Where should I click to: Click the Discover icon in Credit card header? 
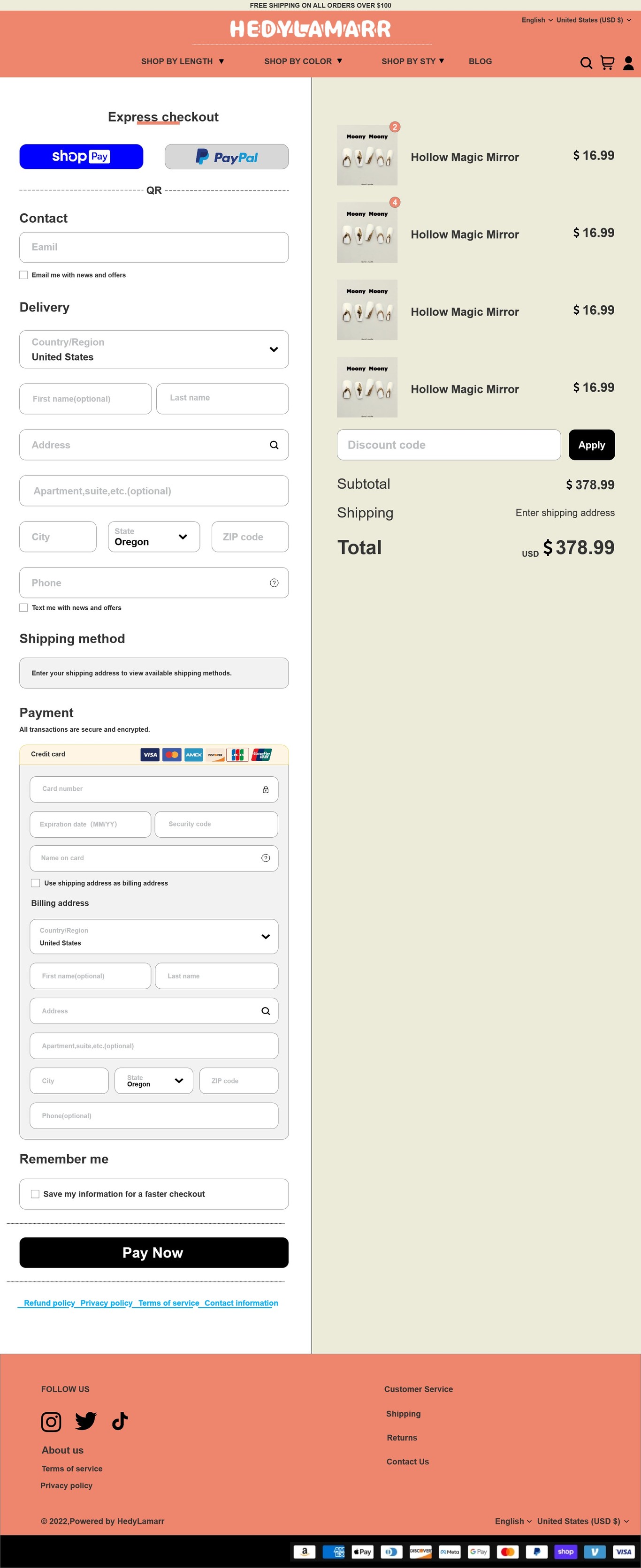tap(215, 755)
